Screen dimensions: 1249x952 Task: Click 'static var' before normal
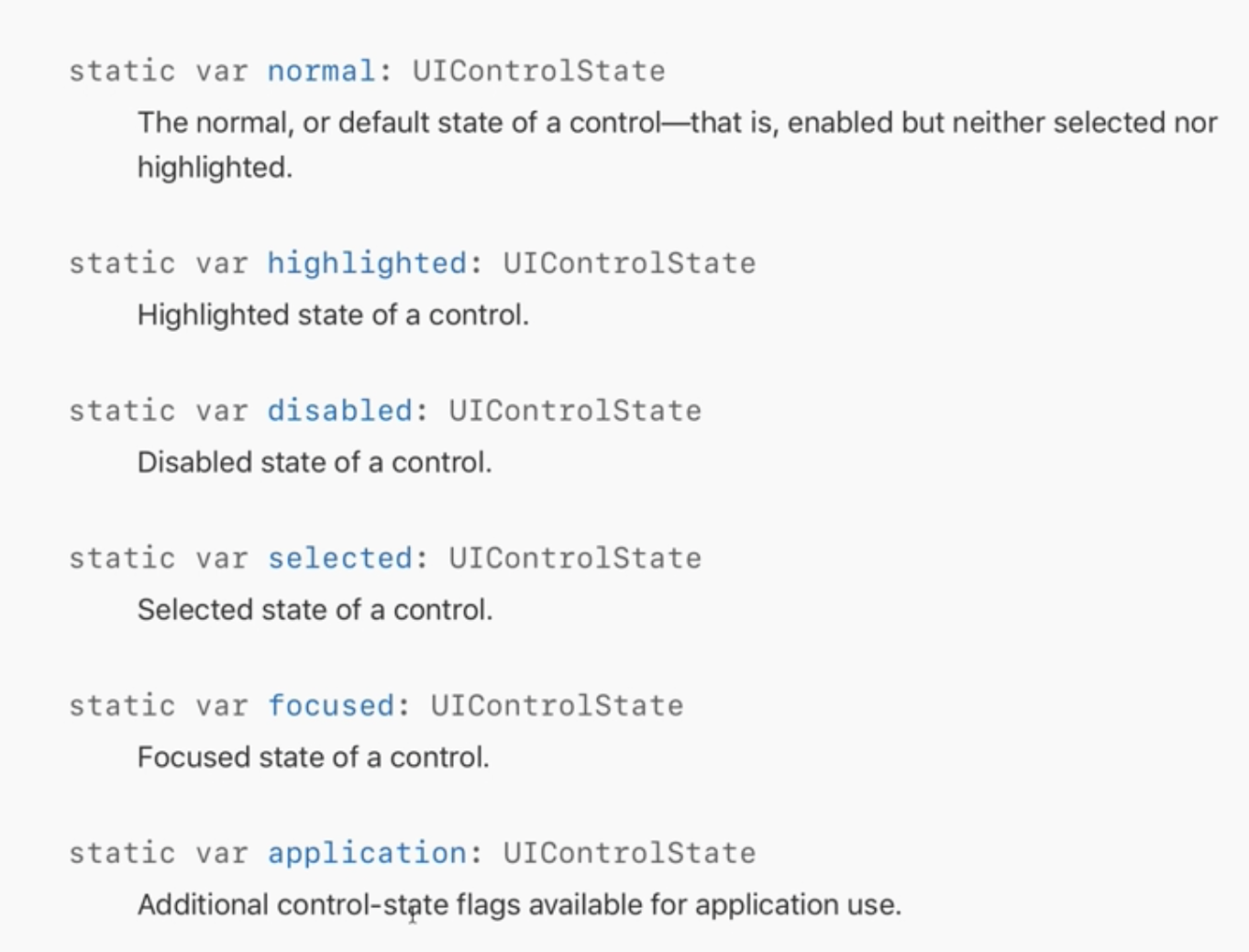tap(159, 71)
